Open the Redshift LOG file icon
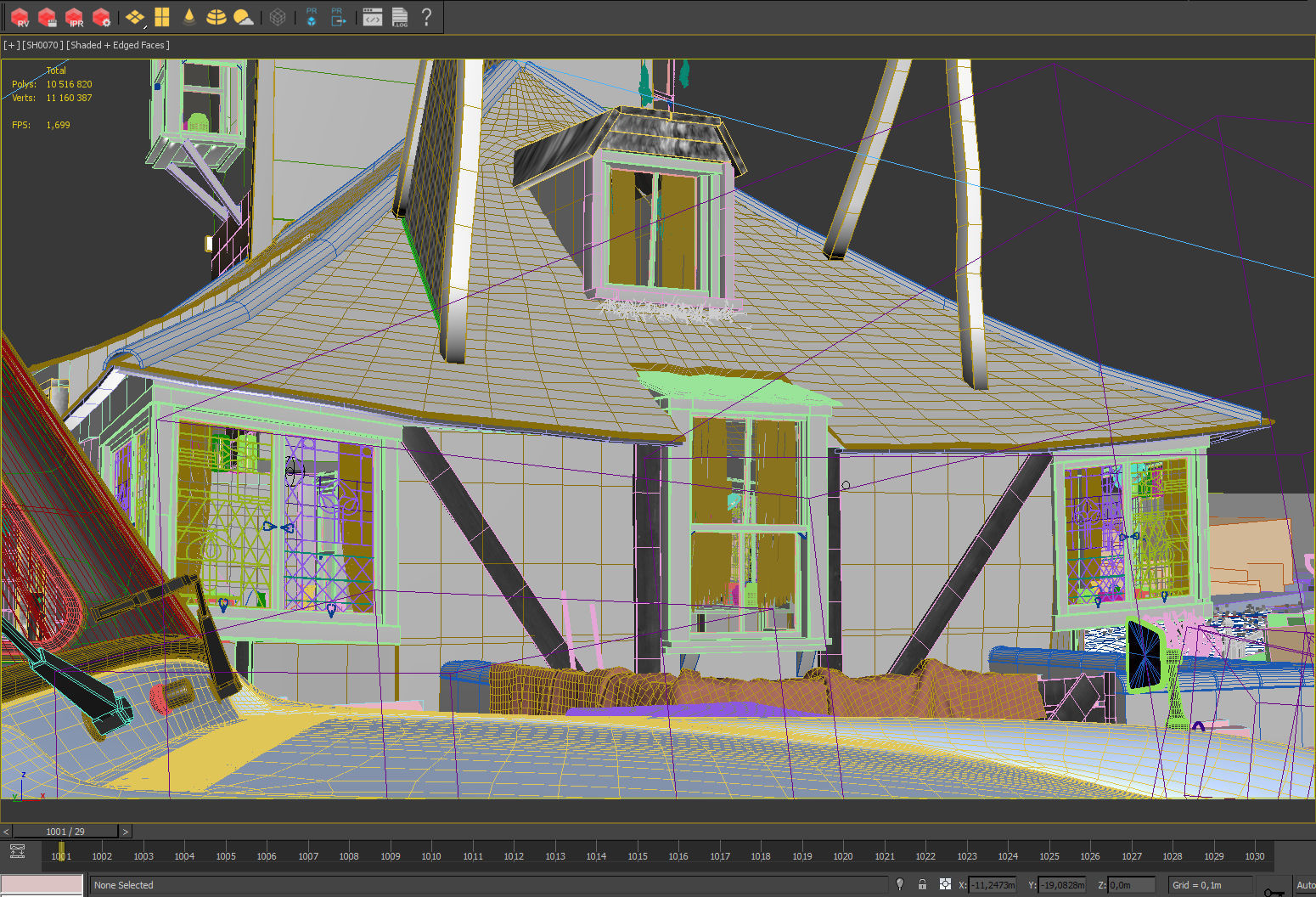1316x897 pixels. [399, 17]
